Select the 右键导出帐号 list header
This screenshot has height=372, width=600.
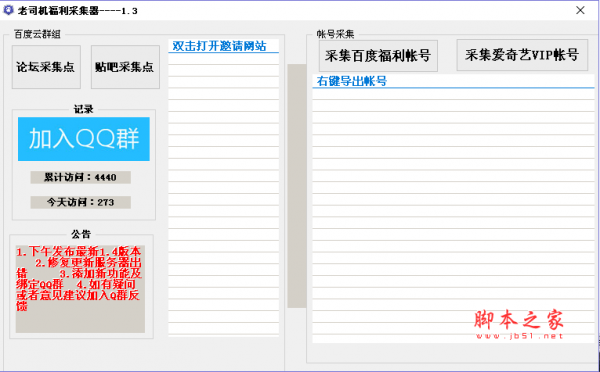tap(453, 81)
